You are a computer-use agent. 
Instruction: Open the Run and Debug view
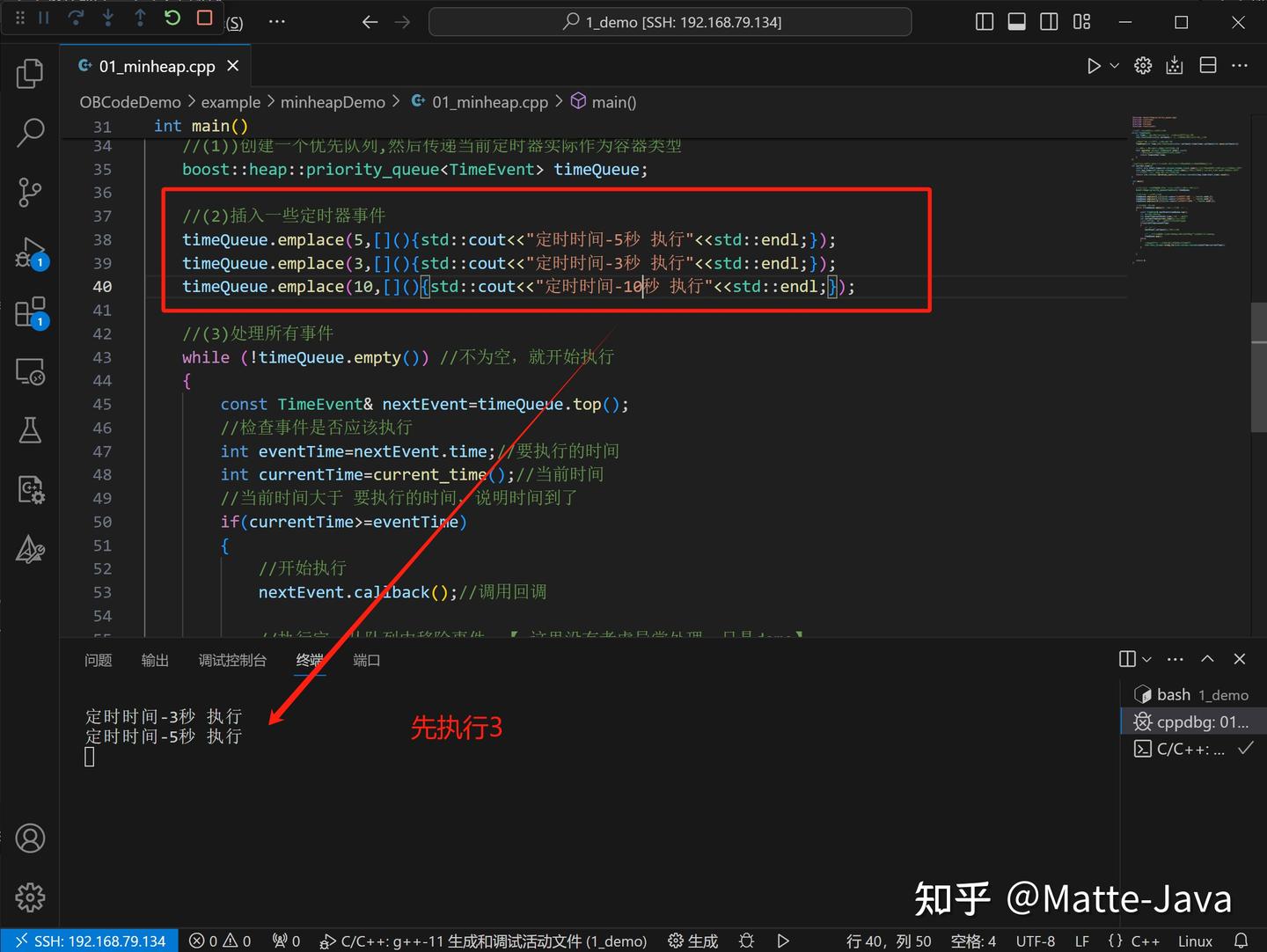30,252
